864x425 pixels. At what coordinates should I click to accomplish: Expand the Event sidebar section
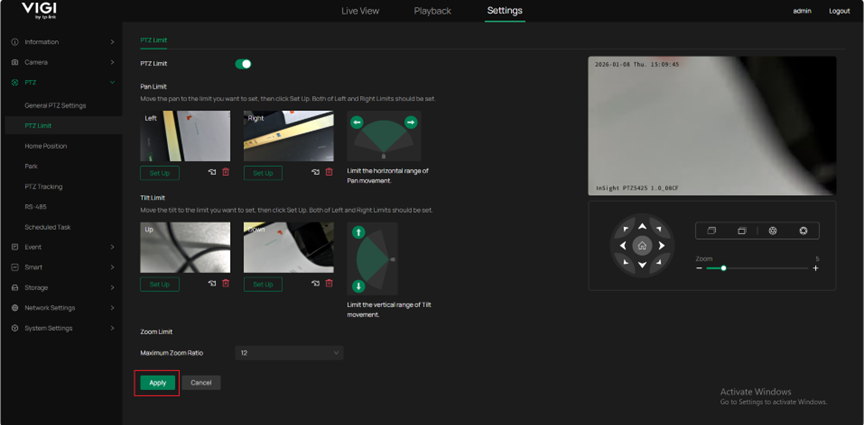pyautogui.click(x=60, y=246)
